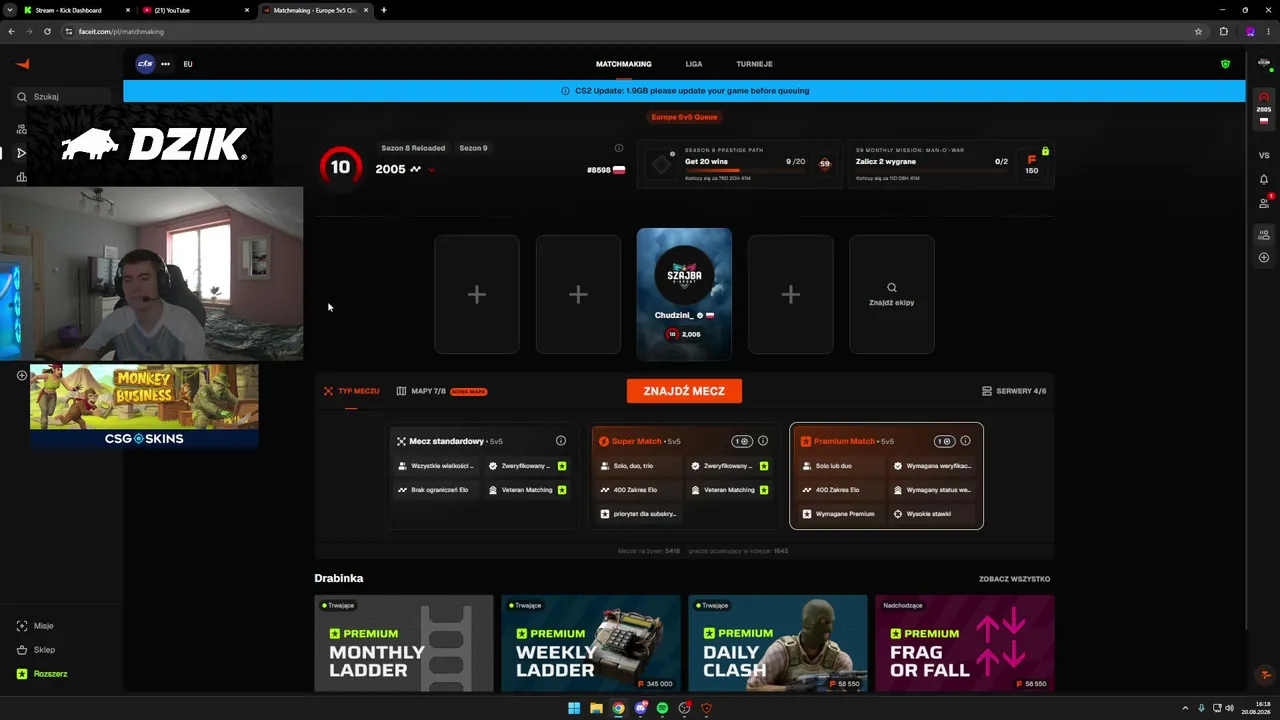Open the Premium Daily Clash card
This screenshot has width=1280, height=720.
point(778,643)
